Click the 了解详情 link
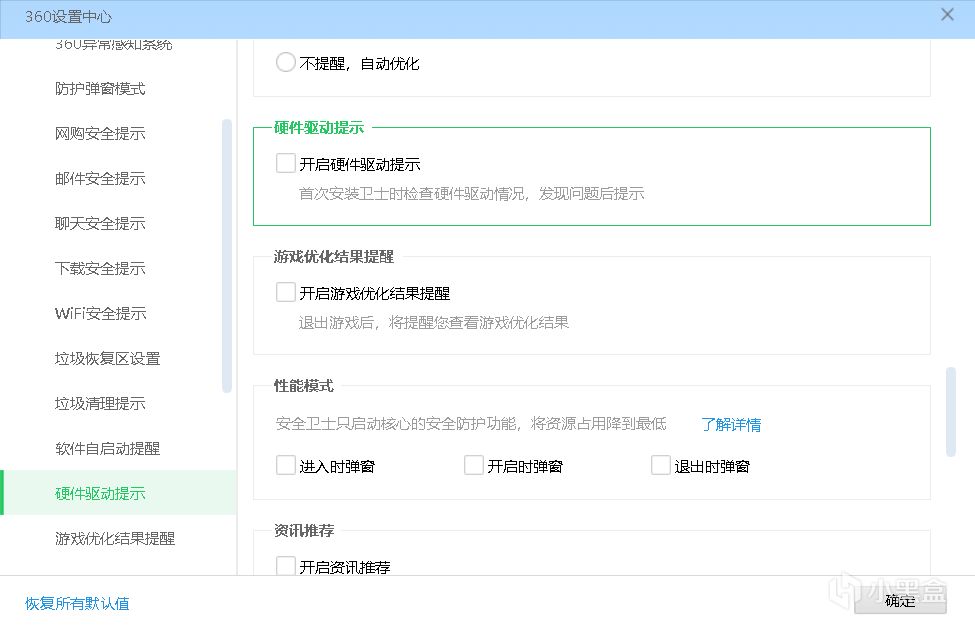Image resolution: width=975 pixels, height=625 pixels. [731, 425]
